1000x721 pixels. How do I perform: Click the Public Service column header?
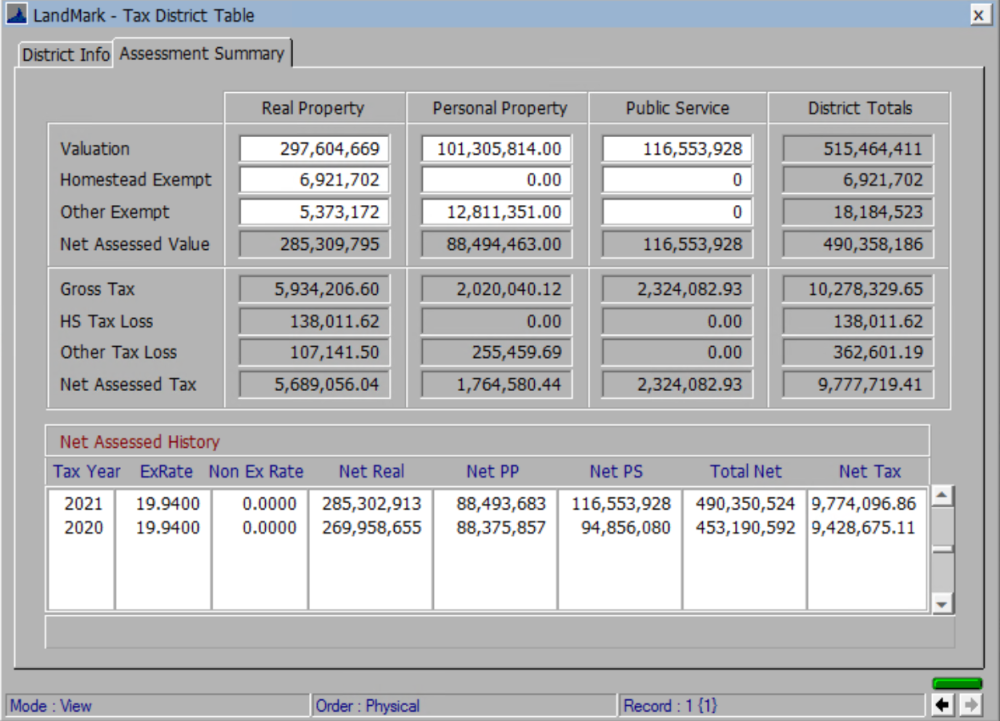coord(677,108)
